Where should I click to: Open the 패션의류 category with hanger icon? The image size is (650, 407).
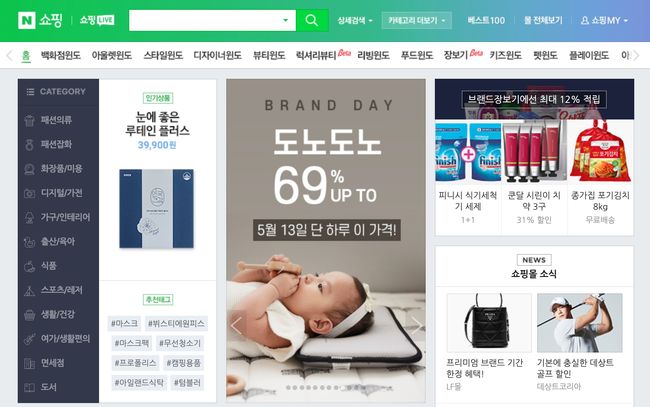[48, 120]
